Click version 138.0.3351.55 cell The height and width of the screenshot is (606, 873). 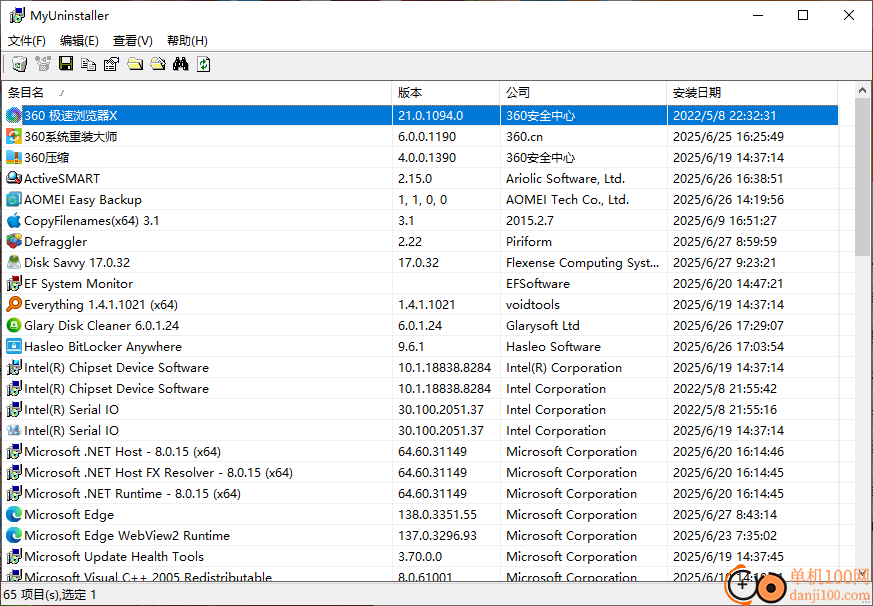pyautogui.click(x=437, y=515)
